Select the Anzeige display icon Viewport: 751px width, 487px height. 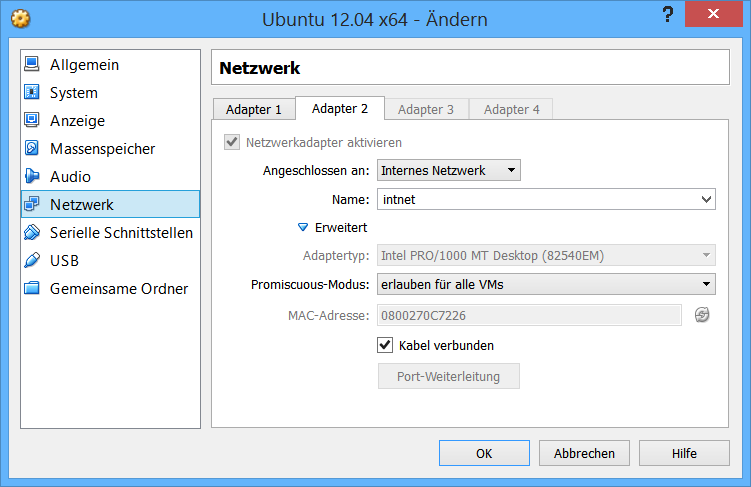(32, 121)
